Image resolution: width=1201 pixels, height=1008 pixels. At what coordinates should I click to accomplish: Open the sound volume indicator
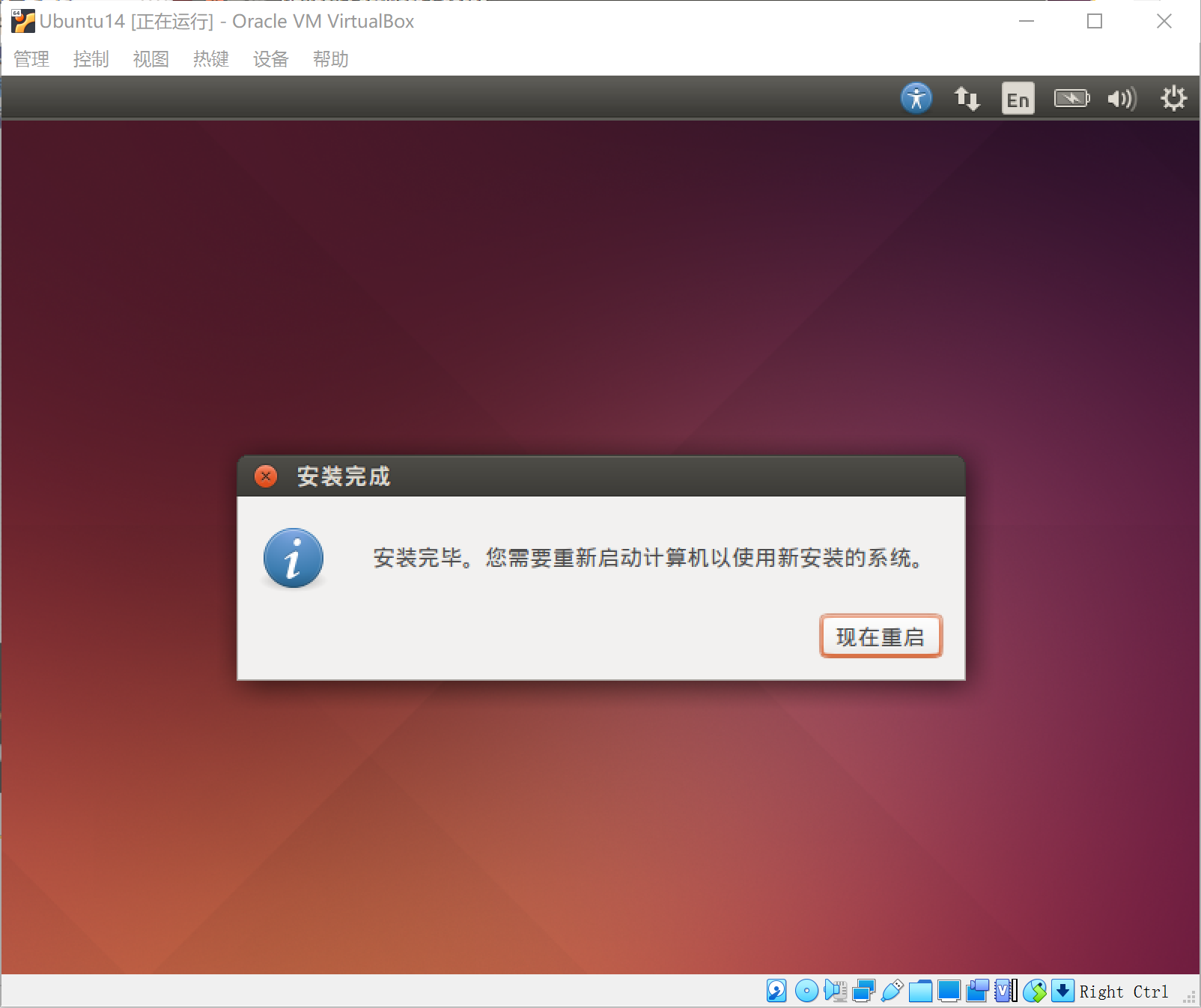1122,98
